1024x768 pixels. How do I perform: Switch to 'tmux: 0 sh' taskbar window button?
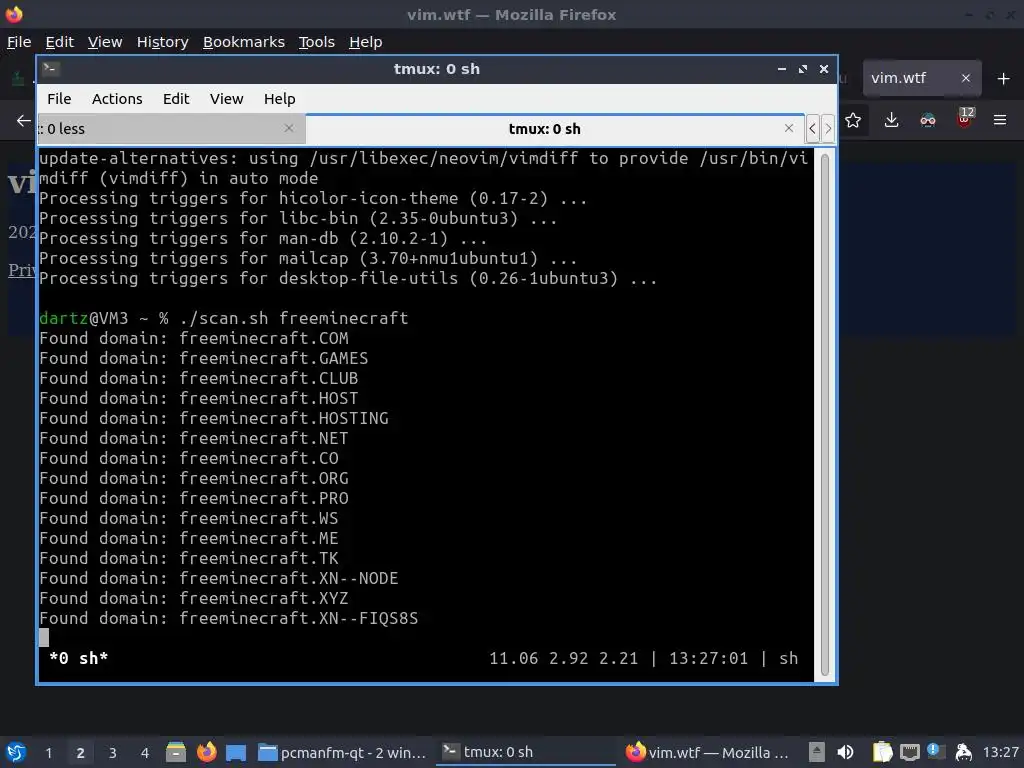coord(526,752)
